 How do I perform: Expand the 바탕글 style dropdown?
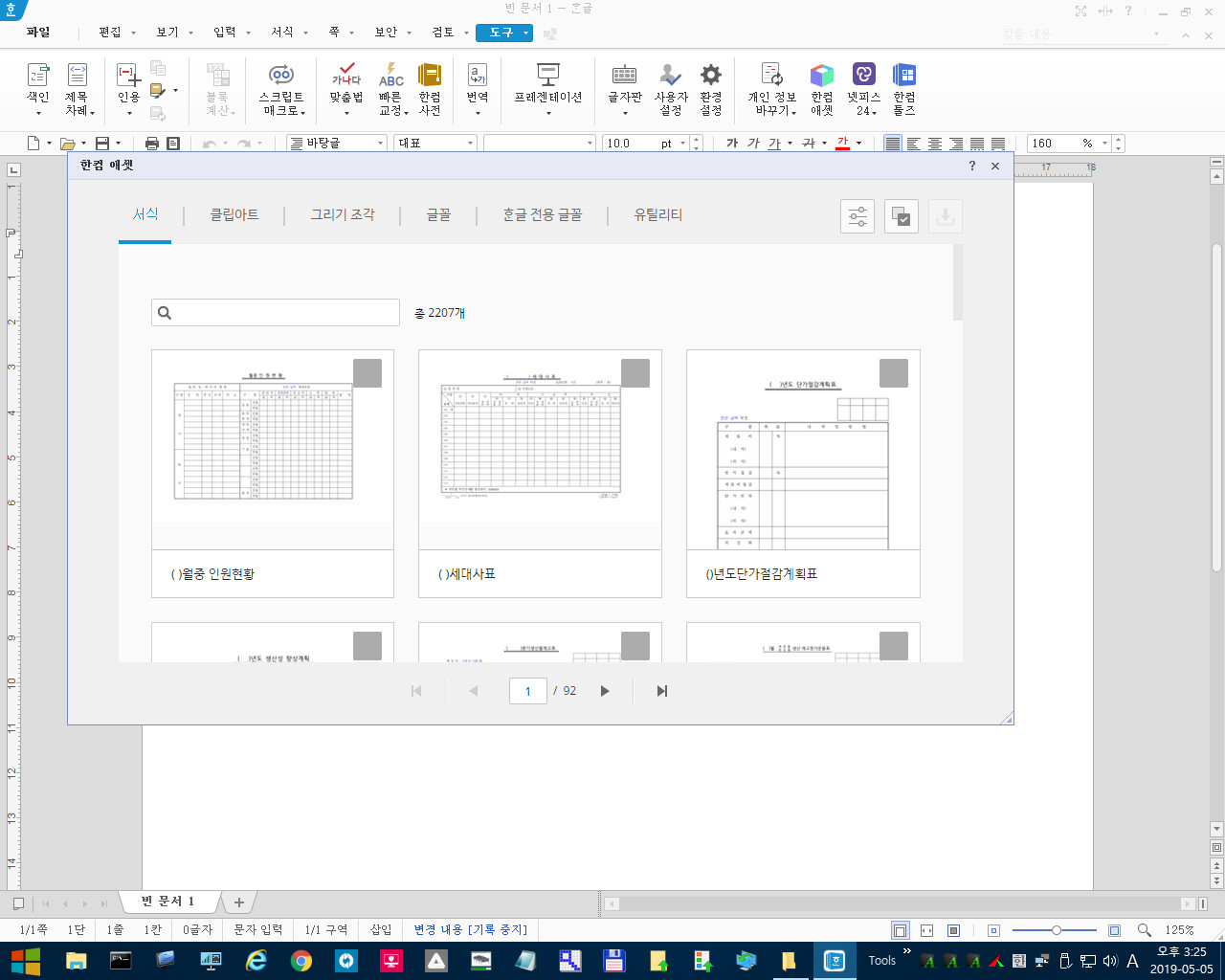(380, 144)
